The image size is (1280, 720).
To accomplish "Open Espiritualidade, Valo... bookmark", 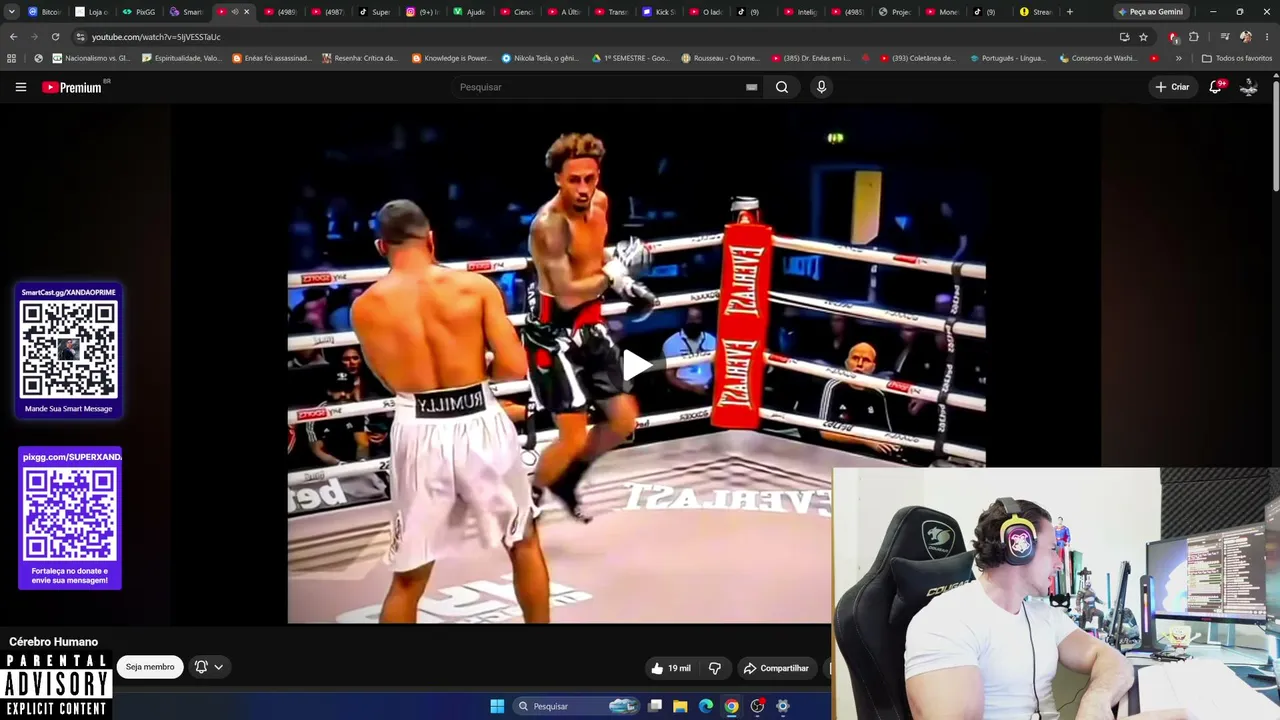I will (182, 58).
